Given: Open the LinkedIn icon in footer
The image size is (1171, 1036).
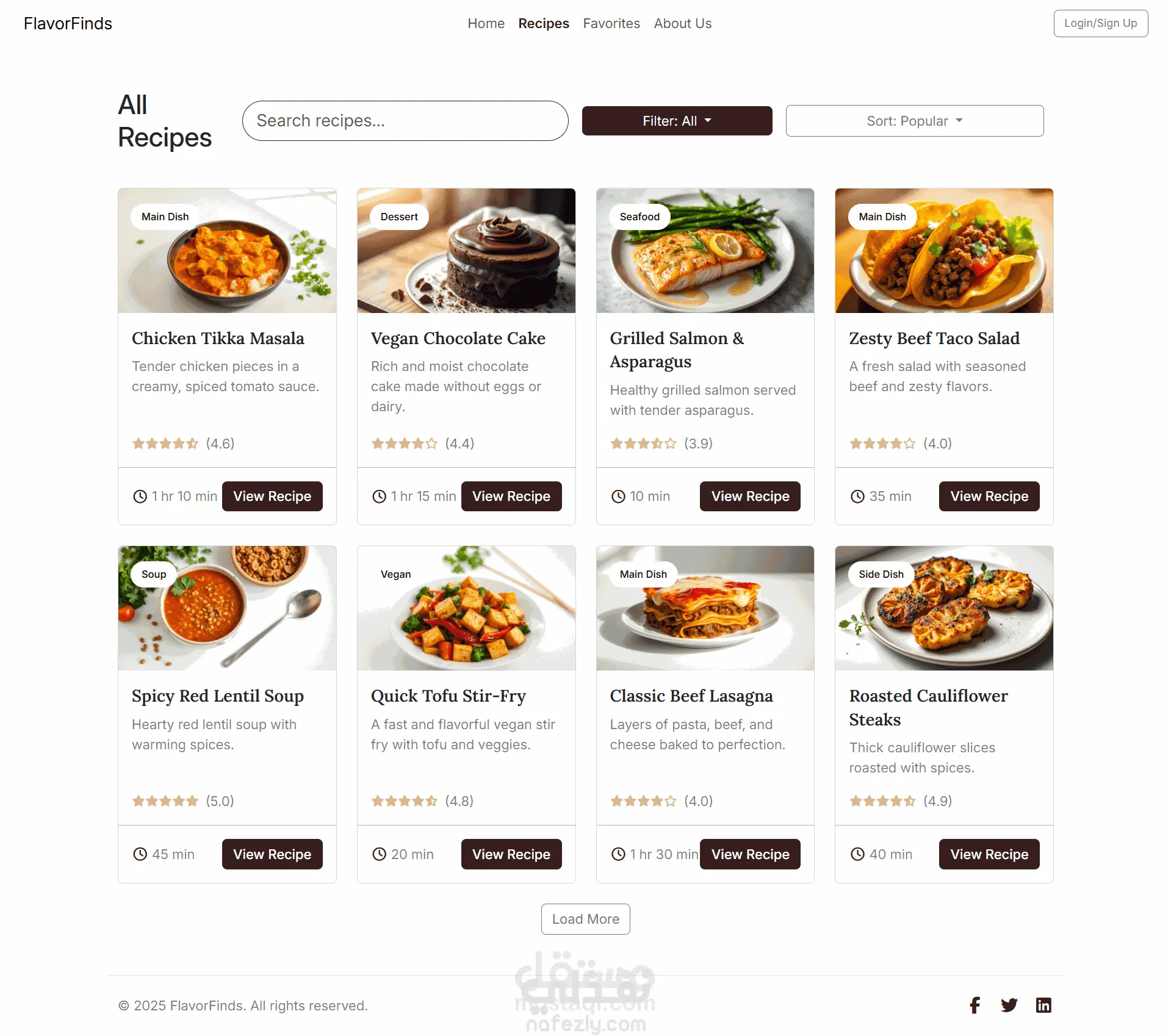Looking at the screenshot, I should pos(1043,1005).
